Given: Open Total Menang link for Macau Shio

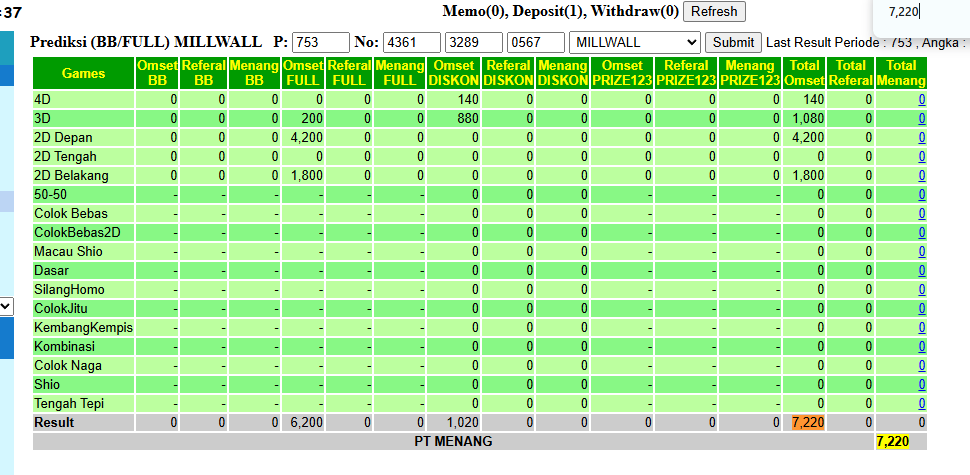Looking at the screenshot, I should (922, 252).
